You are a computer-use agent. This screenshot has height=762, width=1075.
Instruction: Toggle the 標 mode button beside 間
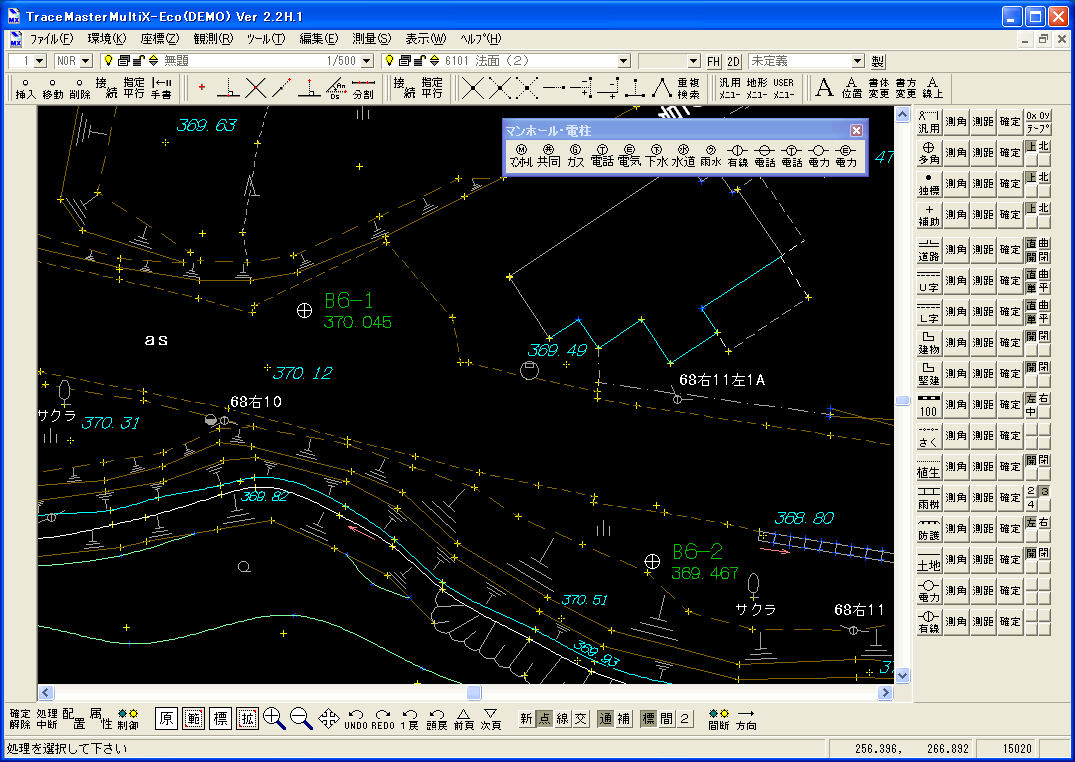(x=649, y=719)
